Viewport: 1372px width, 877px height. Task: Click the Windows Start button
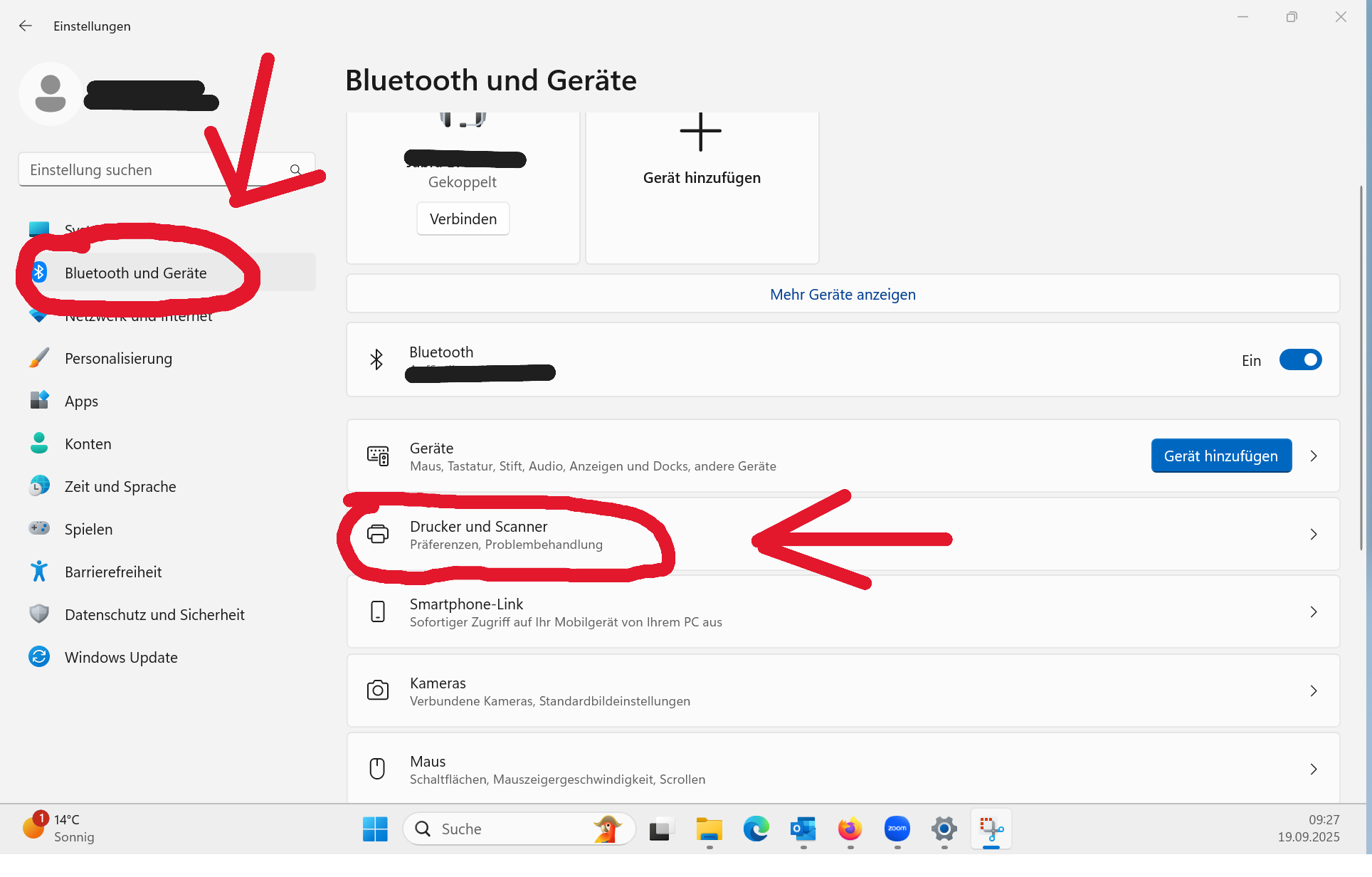tap(375, 829)
